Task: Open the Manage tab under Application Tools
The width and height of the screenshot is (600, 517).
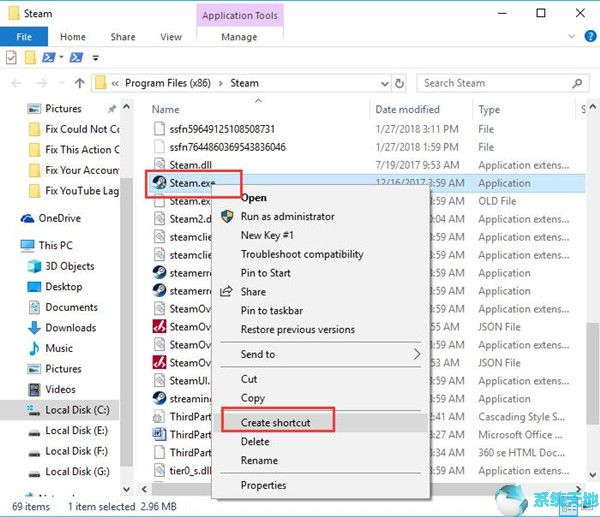Action: 239,37
